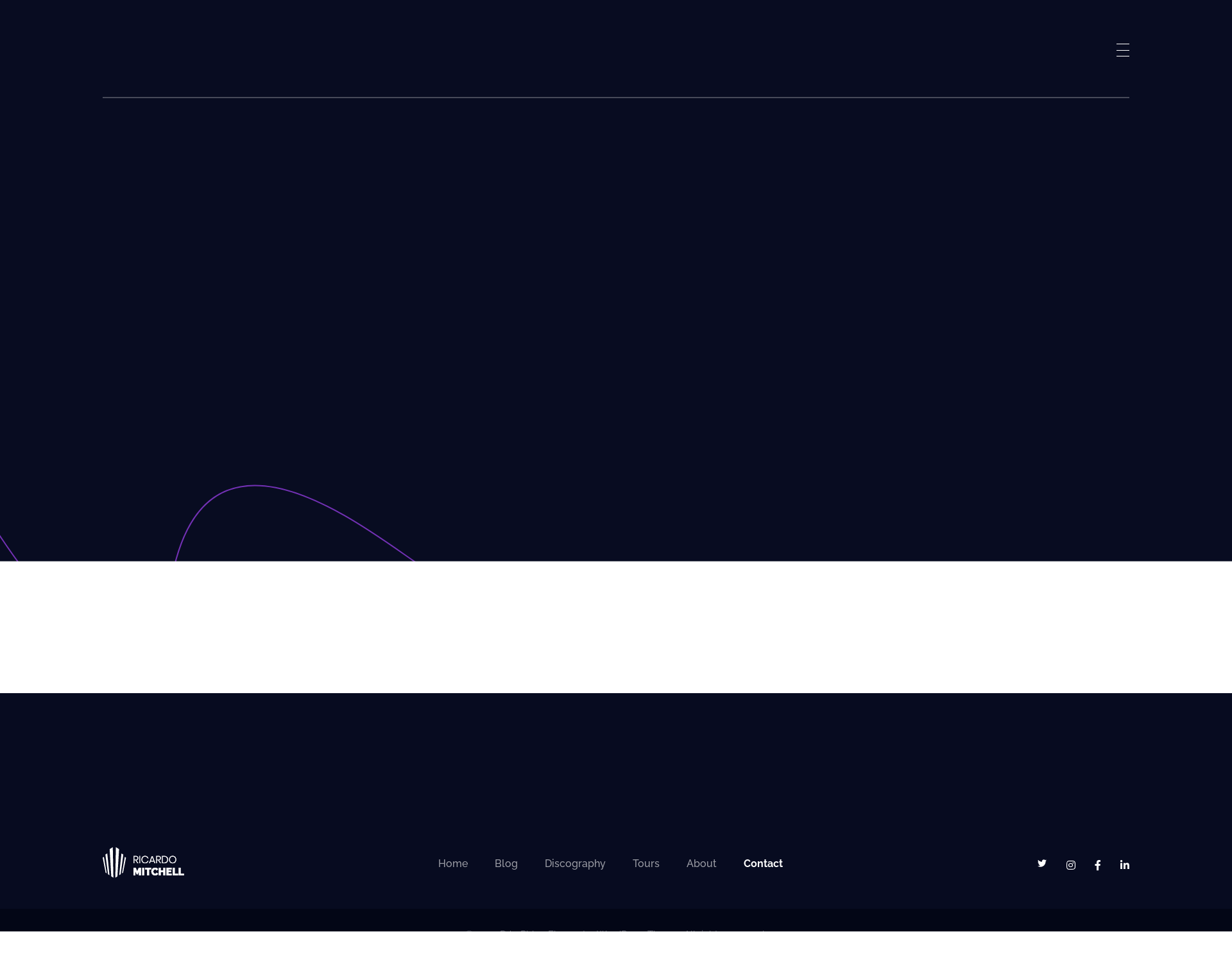
Task: Select the highlighted Contact link
Action: click(x=762, y=863)
